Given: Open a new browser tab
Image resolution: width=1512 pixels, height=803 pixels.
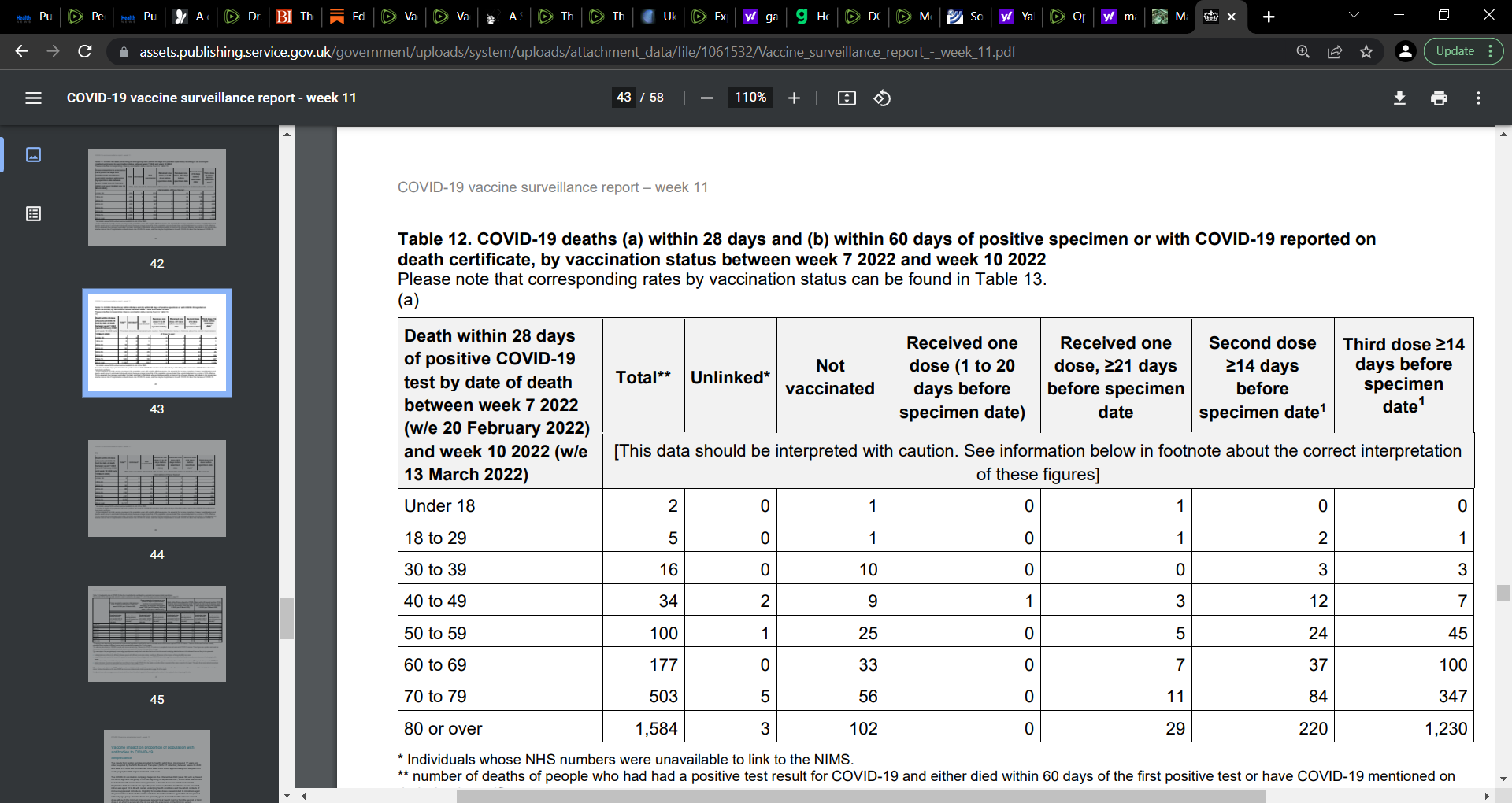Looking at the screenshot, I should 1269,17.
